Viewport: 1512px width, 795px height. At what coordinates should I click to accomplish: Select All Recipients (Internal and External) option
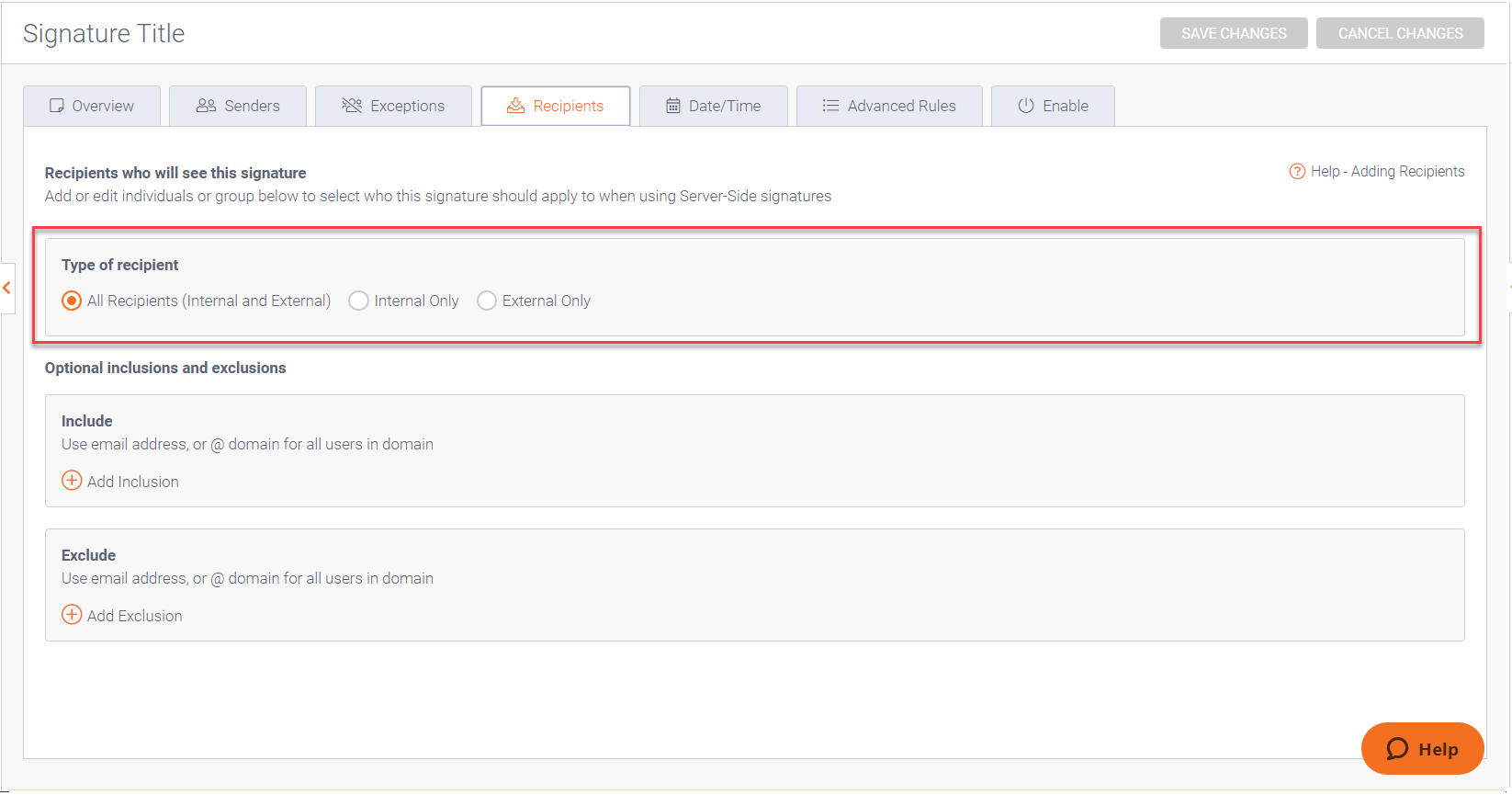point(72,301)
